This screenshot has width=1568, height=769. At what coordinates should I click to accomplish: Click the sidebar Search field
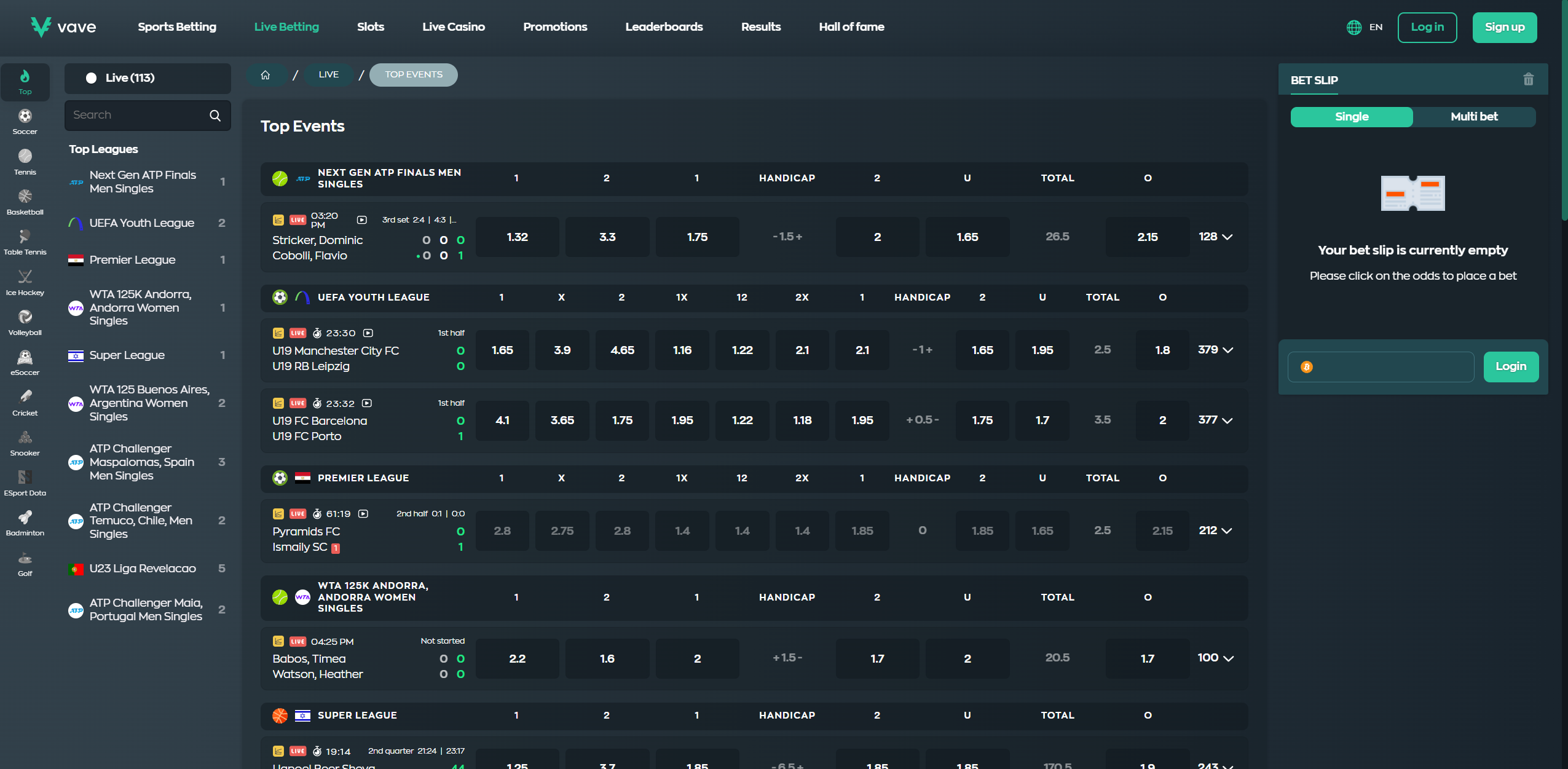[148, 116]
